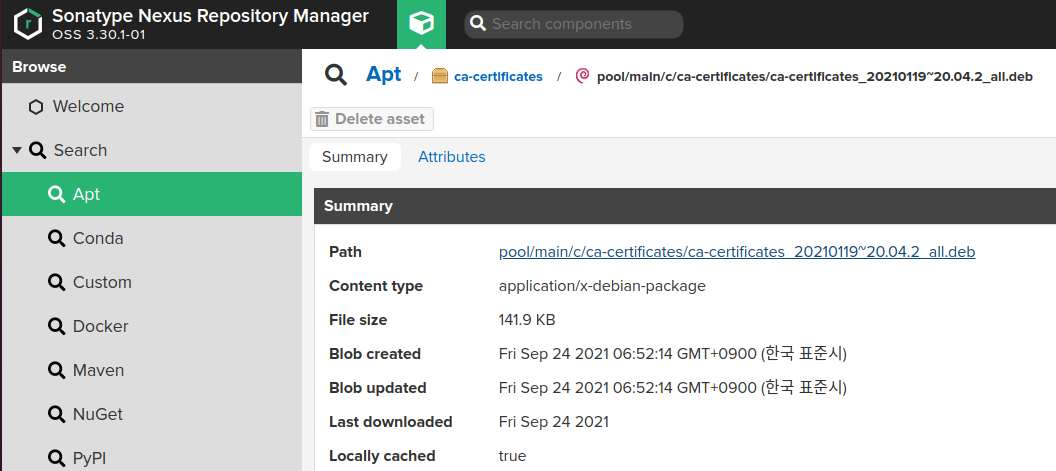Click the ca-certificates package box icon
This screenshot has width=1056, height=471.
440,76
